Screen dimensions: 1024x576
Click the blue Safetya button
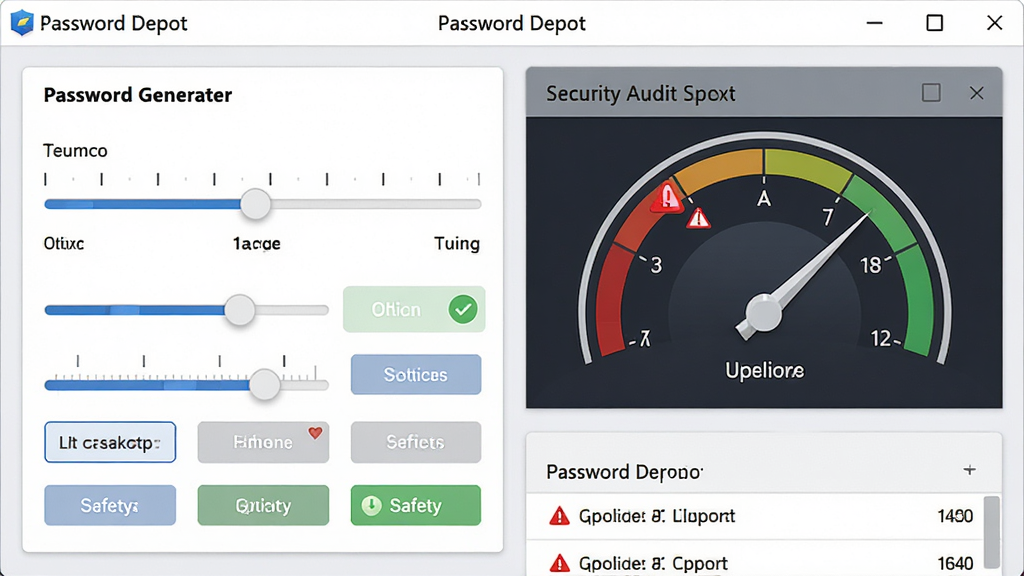click(x=110, y=505)
